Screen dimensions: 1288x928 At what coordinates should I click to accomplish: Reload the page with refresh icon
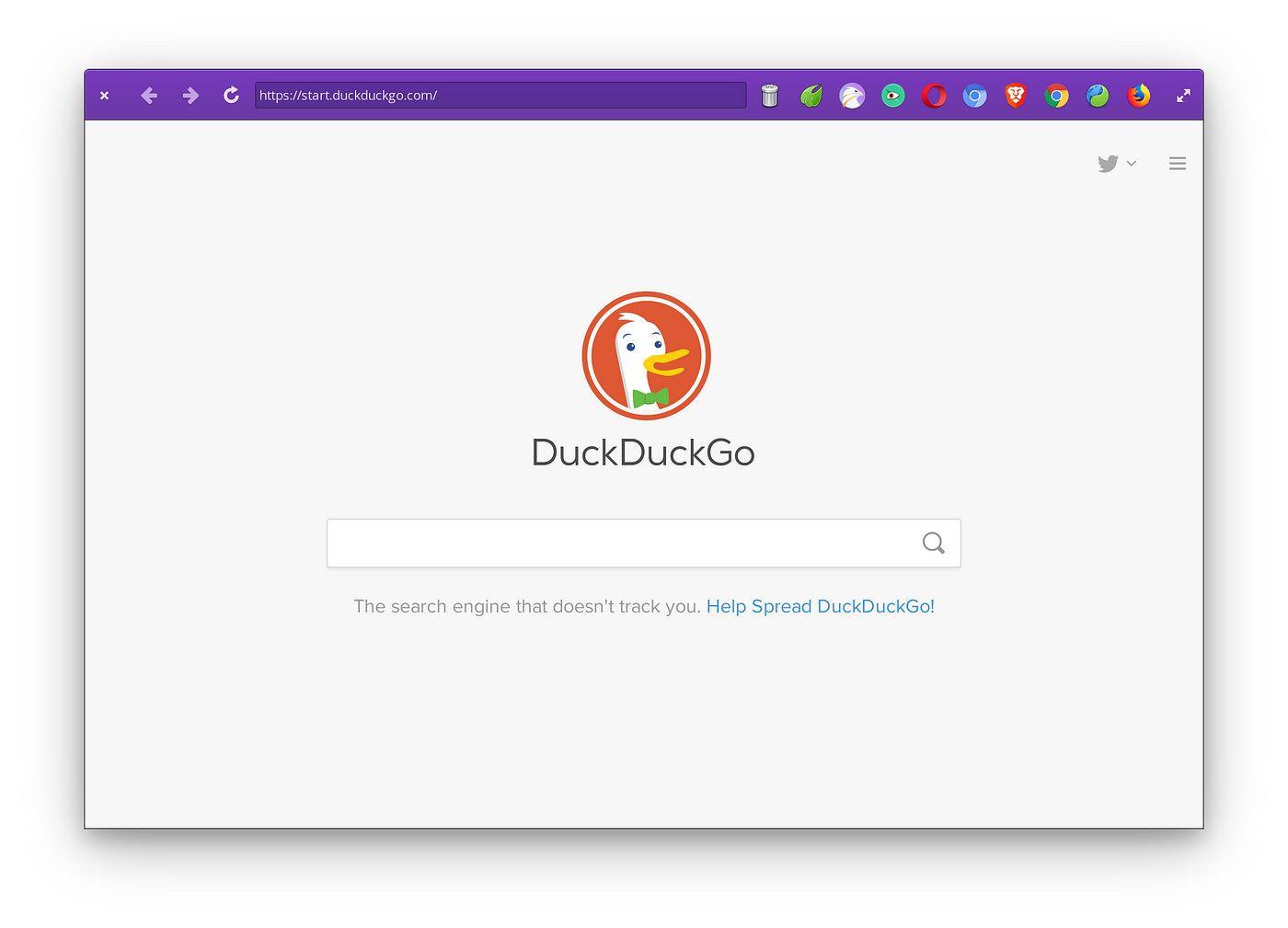231,95
